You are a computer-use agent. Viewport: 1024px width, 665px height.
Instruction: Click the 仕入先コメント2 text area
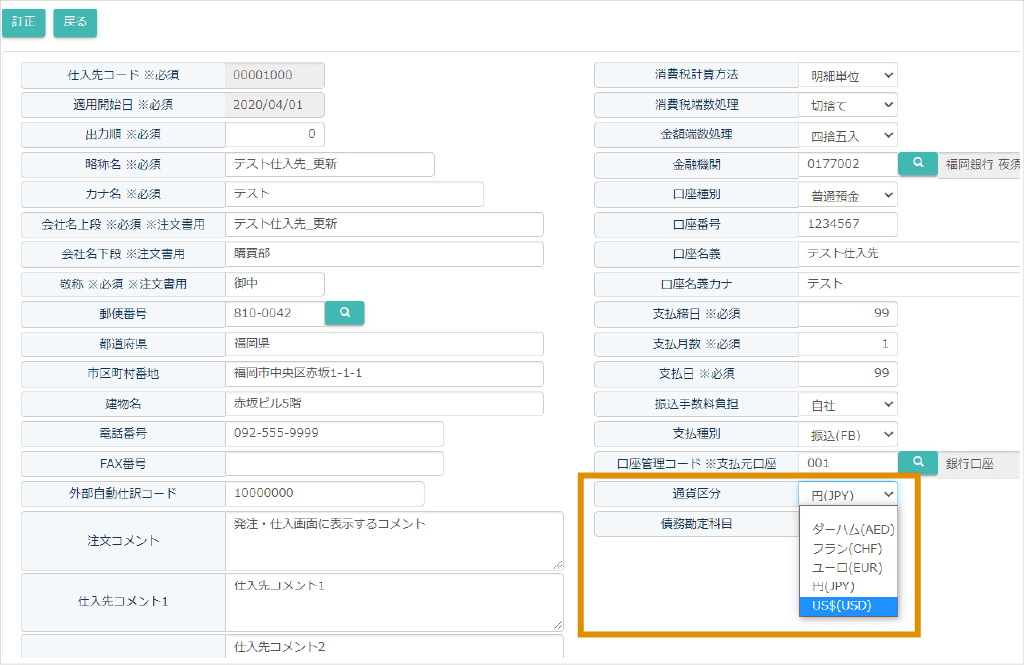394,647
